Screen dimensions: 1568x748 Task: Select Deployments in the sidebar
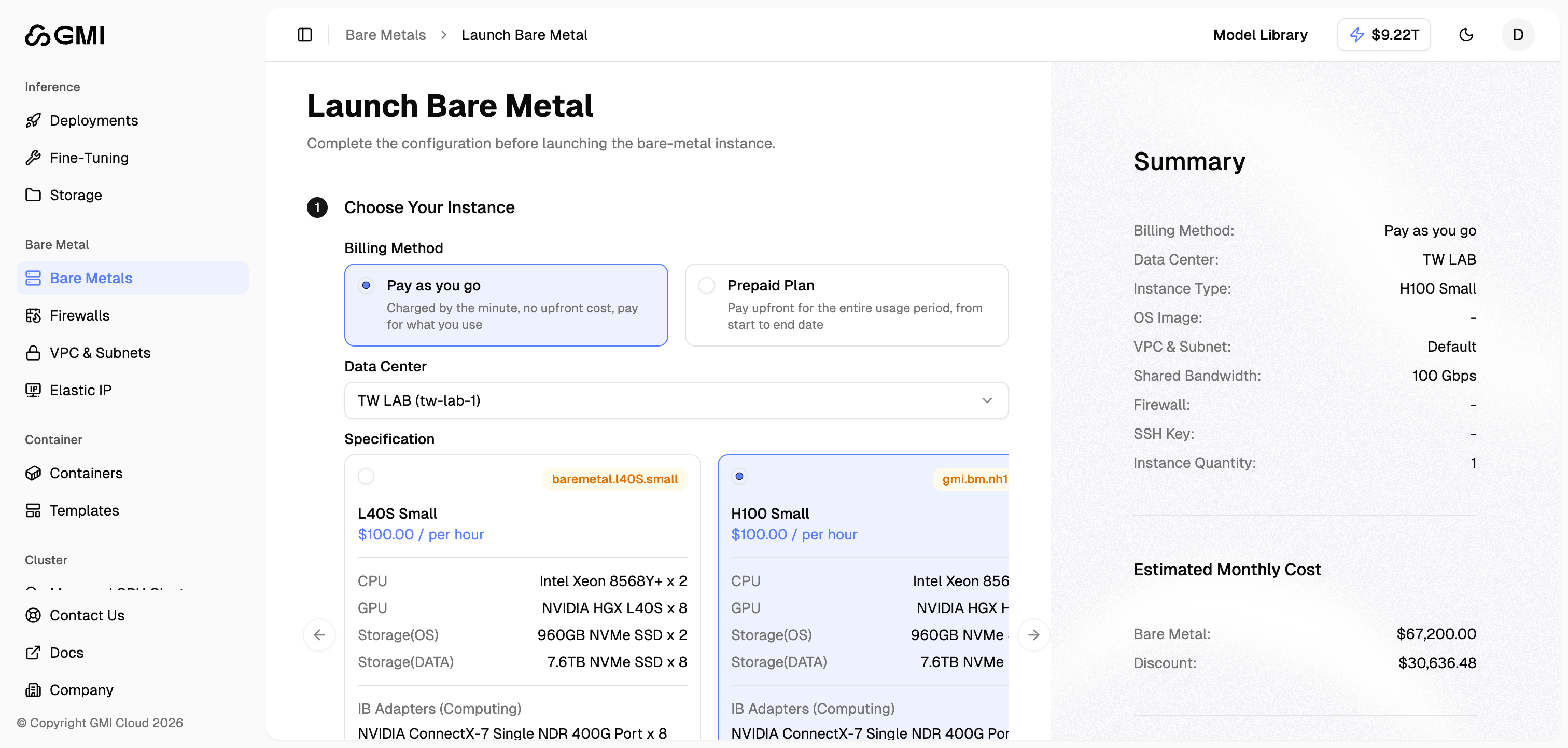click(x=94, y=120)
